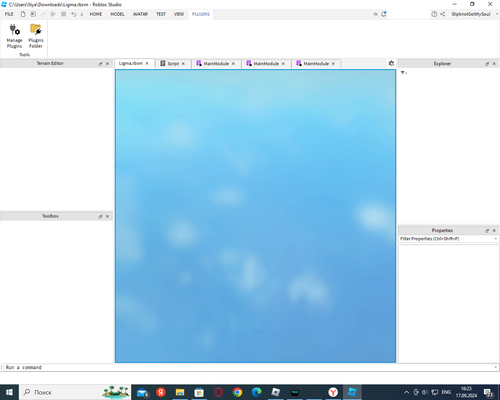This screenshot has width=500, height=400.
Task: Expand the Filter Properties dropdown arrow
Action: [495, 239]
